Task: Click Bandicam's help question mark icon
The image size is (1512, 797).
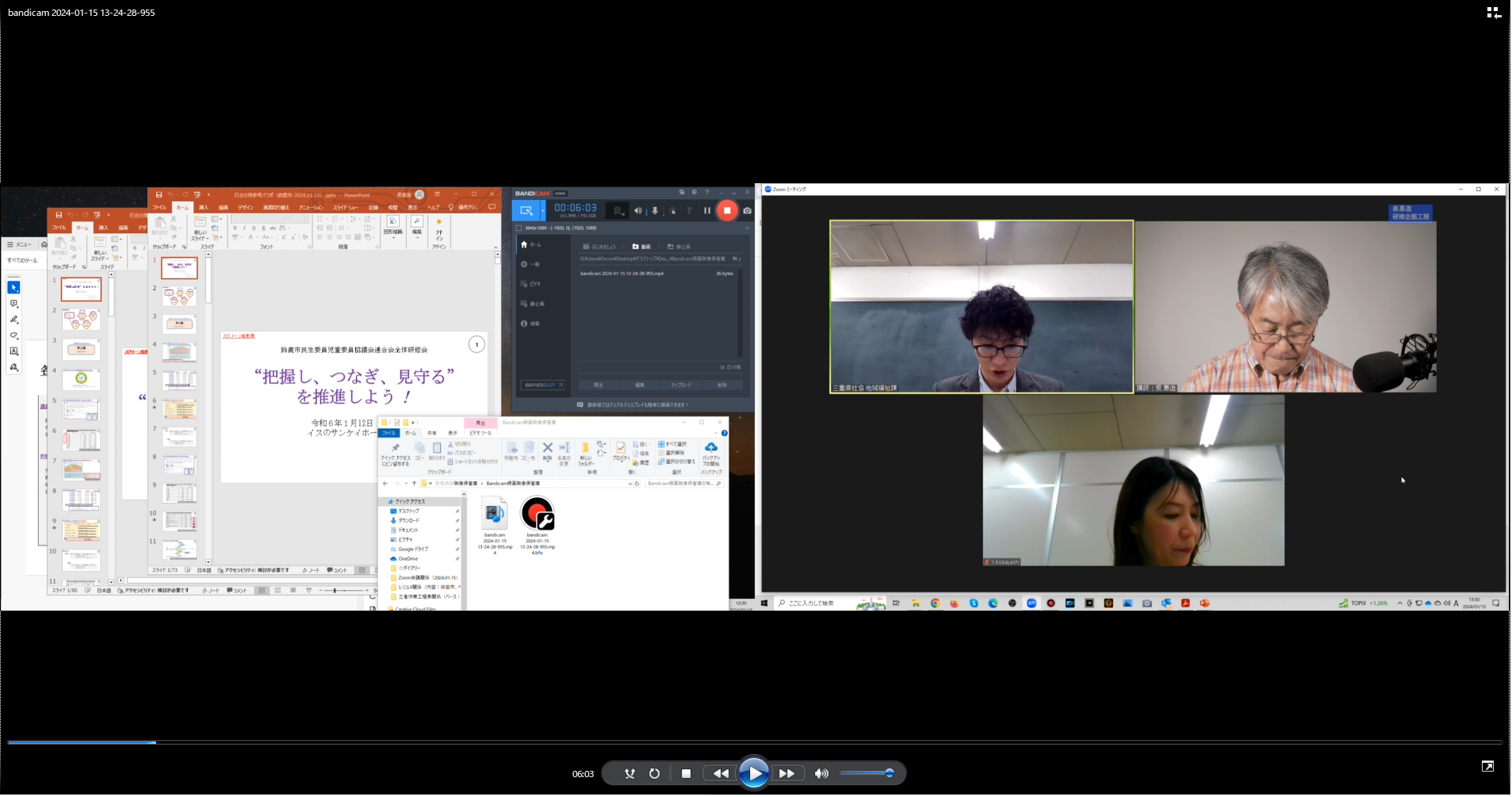Action: [706, 193]
